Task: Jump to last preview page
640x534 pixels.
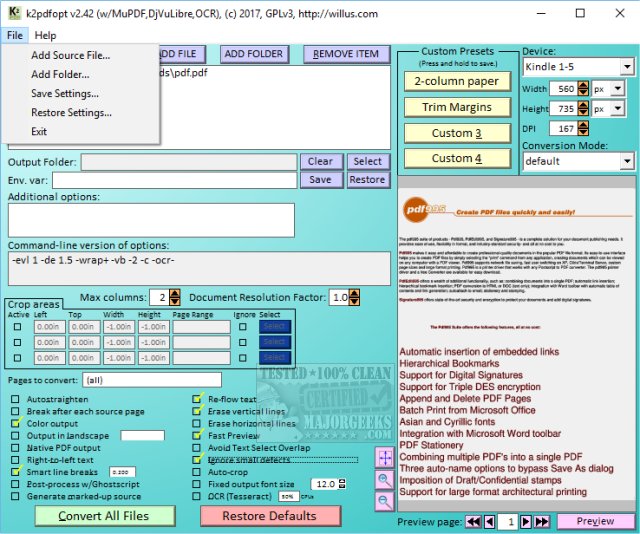Action: (x=542, y=521)
